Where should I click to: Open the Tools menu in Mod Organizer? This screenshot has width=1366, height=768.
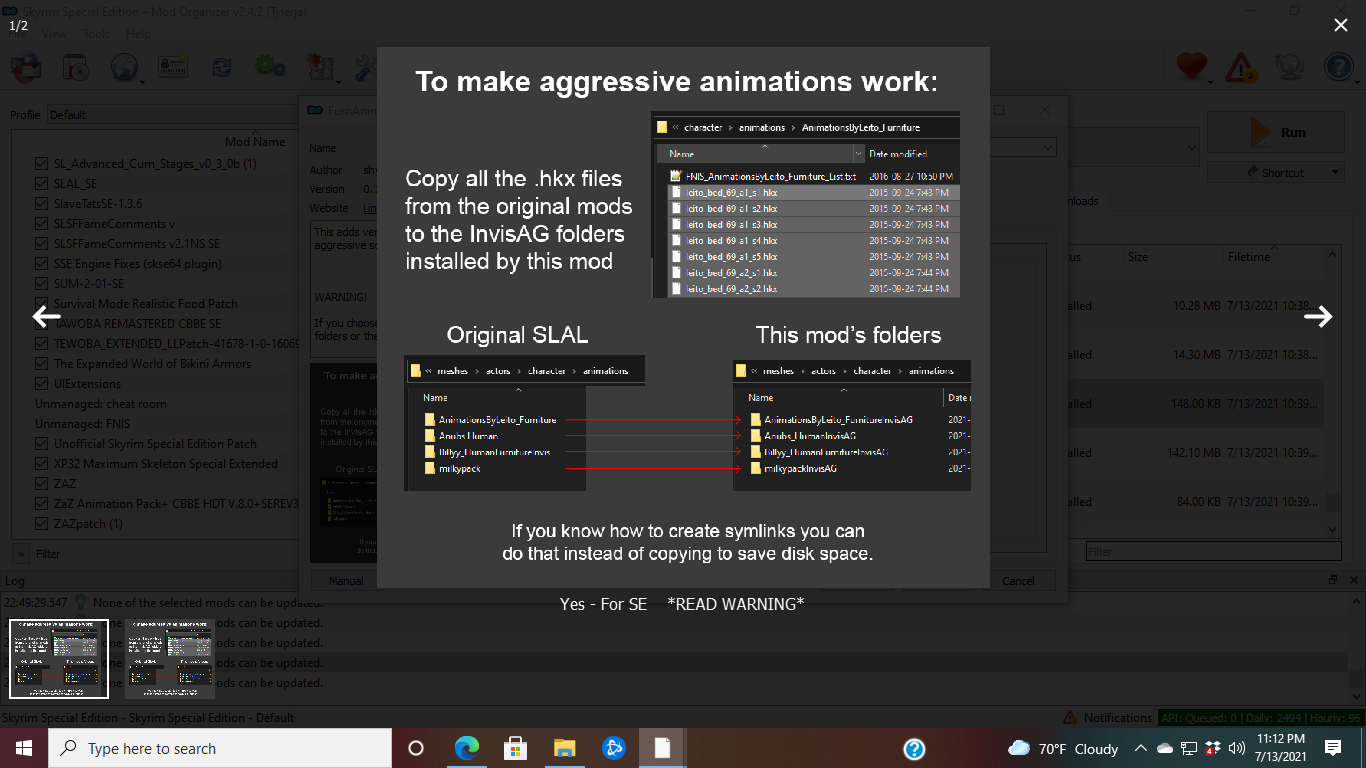click(96, 34)
